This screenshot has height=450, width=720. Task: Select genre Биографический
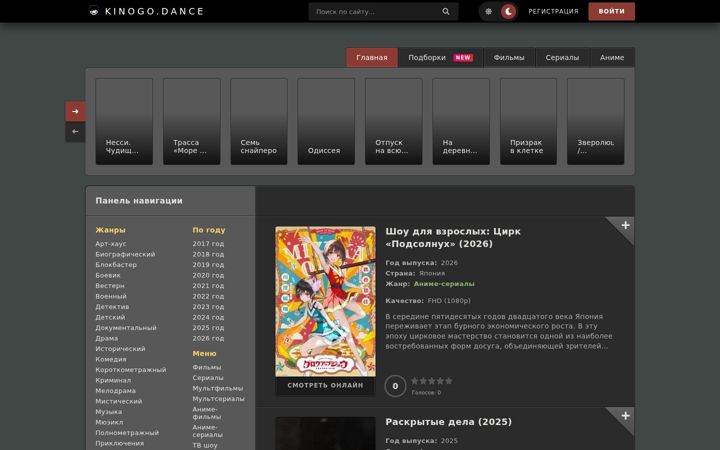125,254
